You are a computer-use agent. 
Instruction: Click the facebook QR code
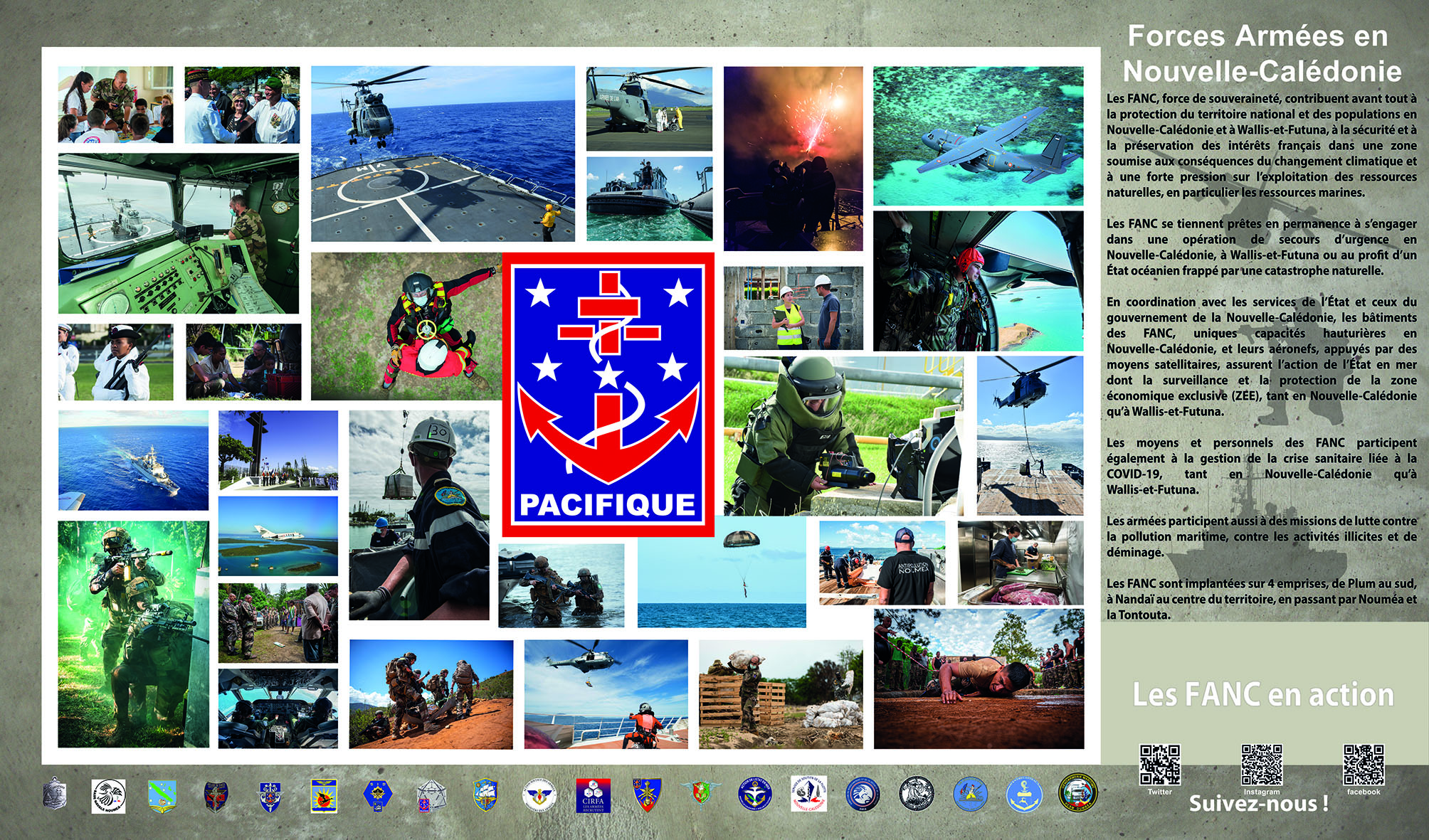point(1363,764)
